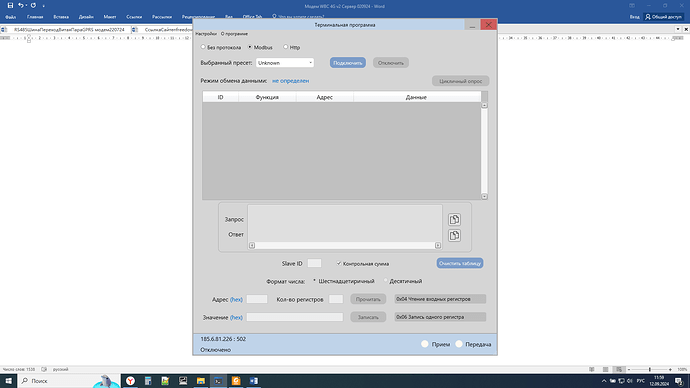Open File Explorer from the taskbar
Viewport: 690px width, 388px height.
pos(201,381)
